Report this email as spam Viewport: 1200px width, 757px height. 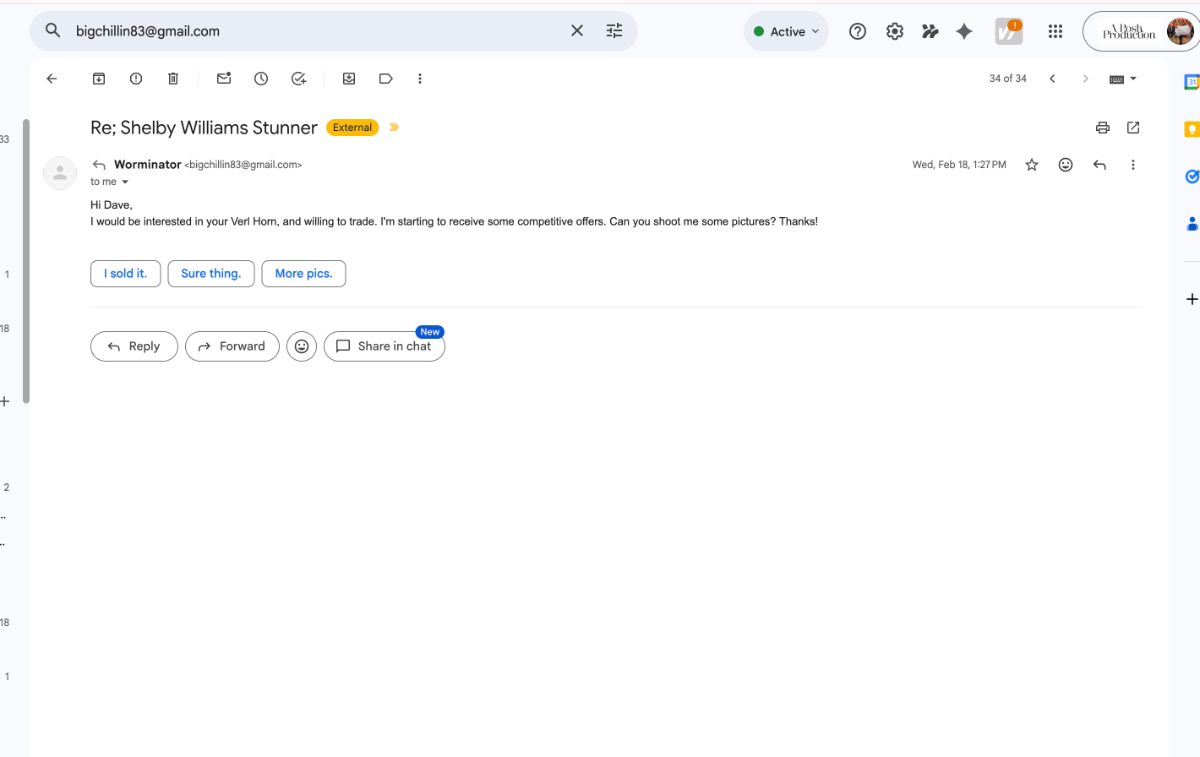(136, 79)
